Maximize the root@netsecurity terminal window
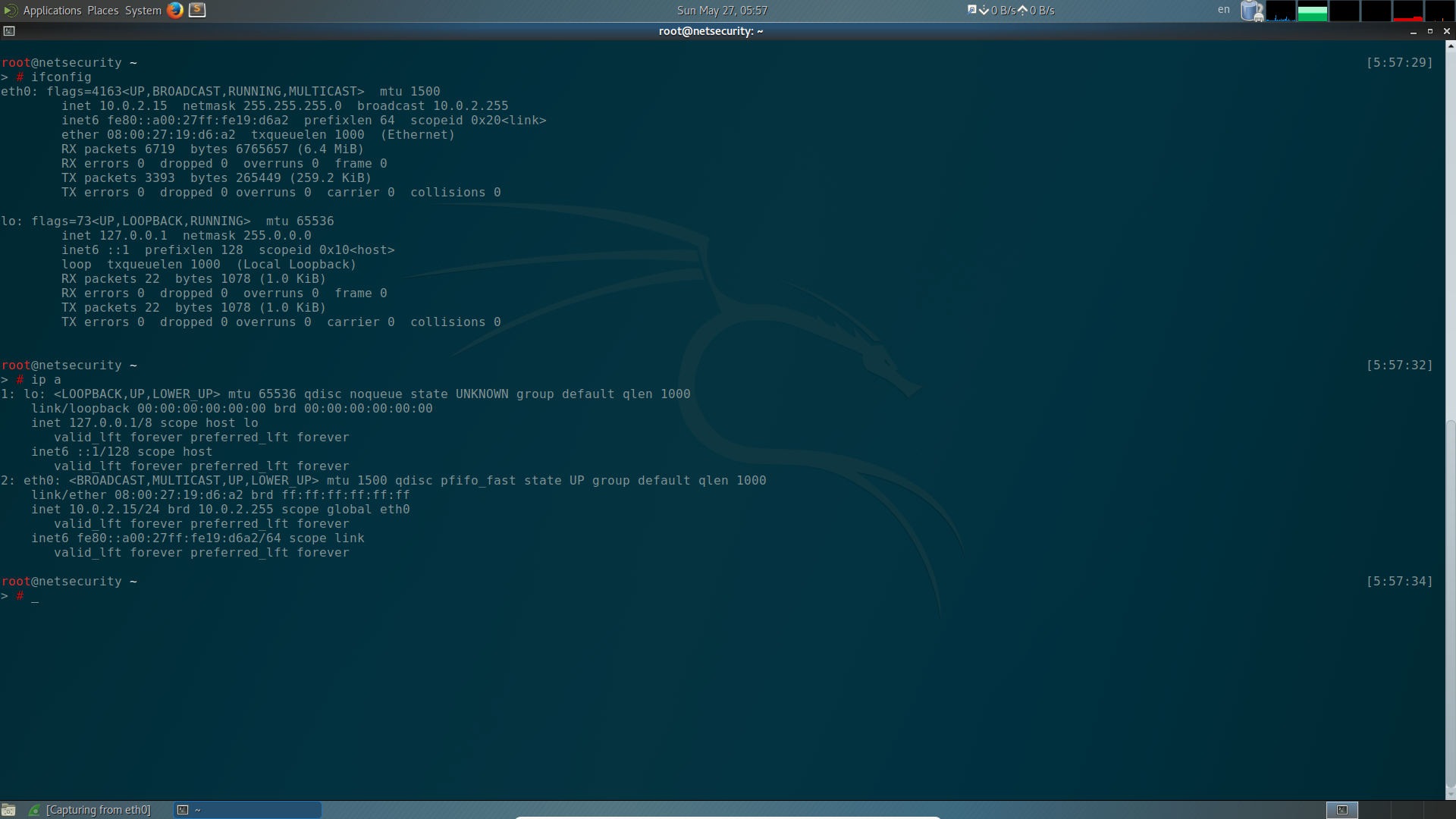Screen dimensions: 1456x819 tap(1430, 31)
